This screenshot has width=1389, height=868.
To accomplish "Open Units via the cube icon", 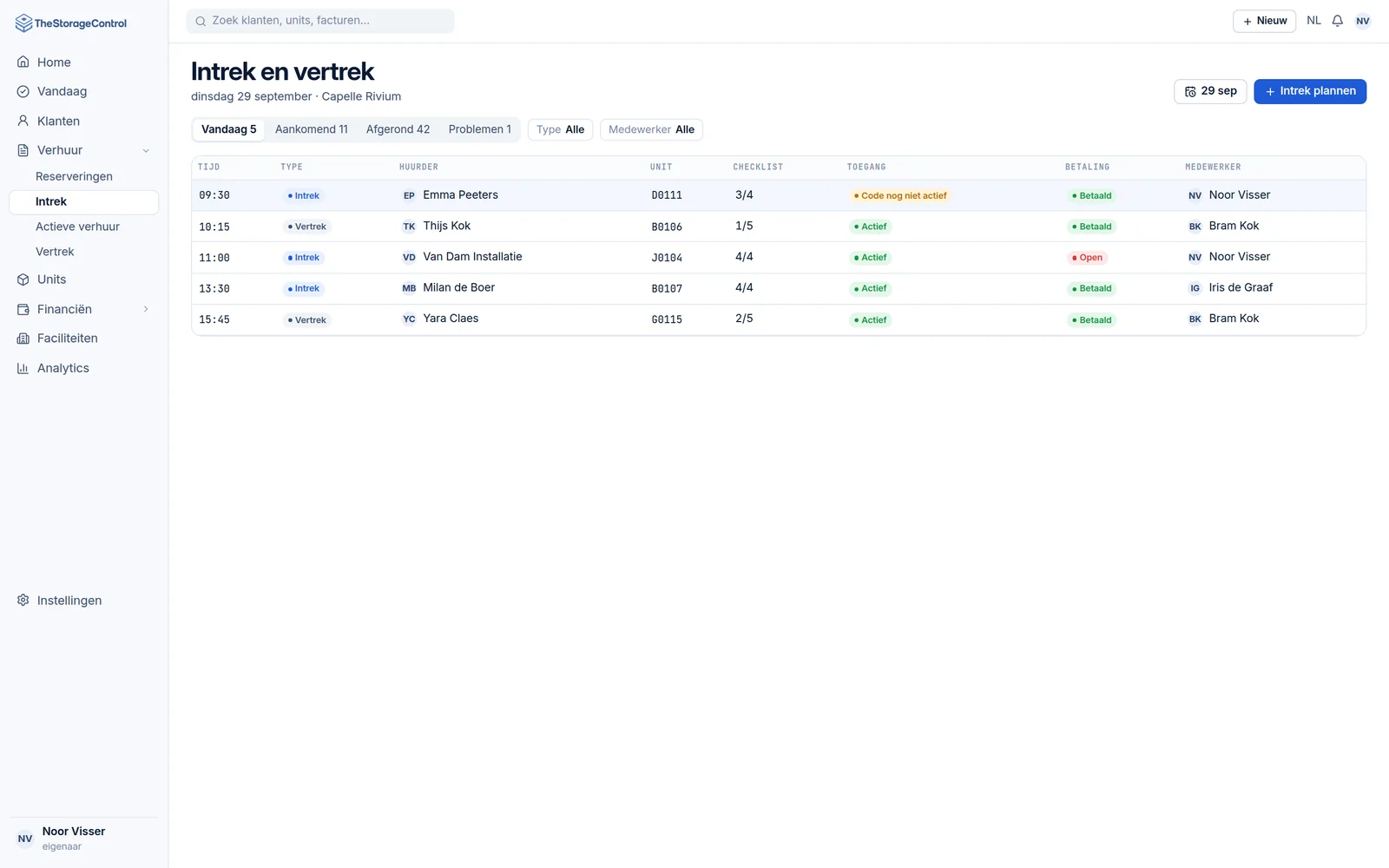I will [23, 279].
